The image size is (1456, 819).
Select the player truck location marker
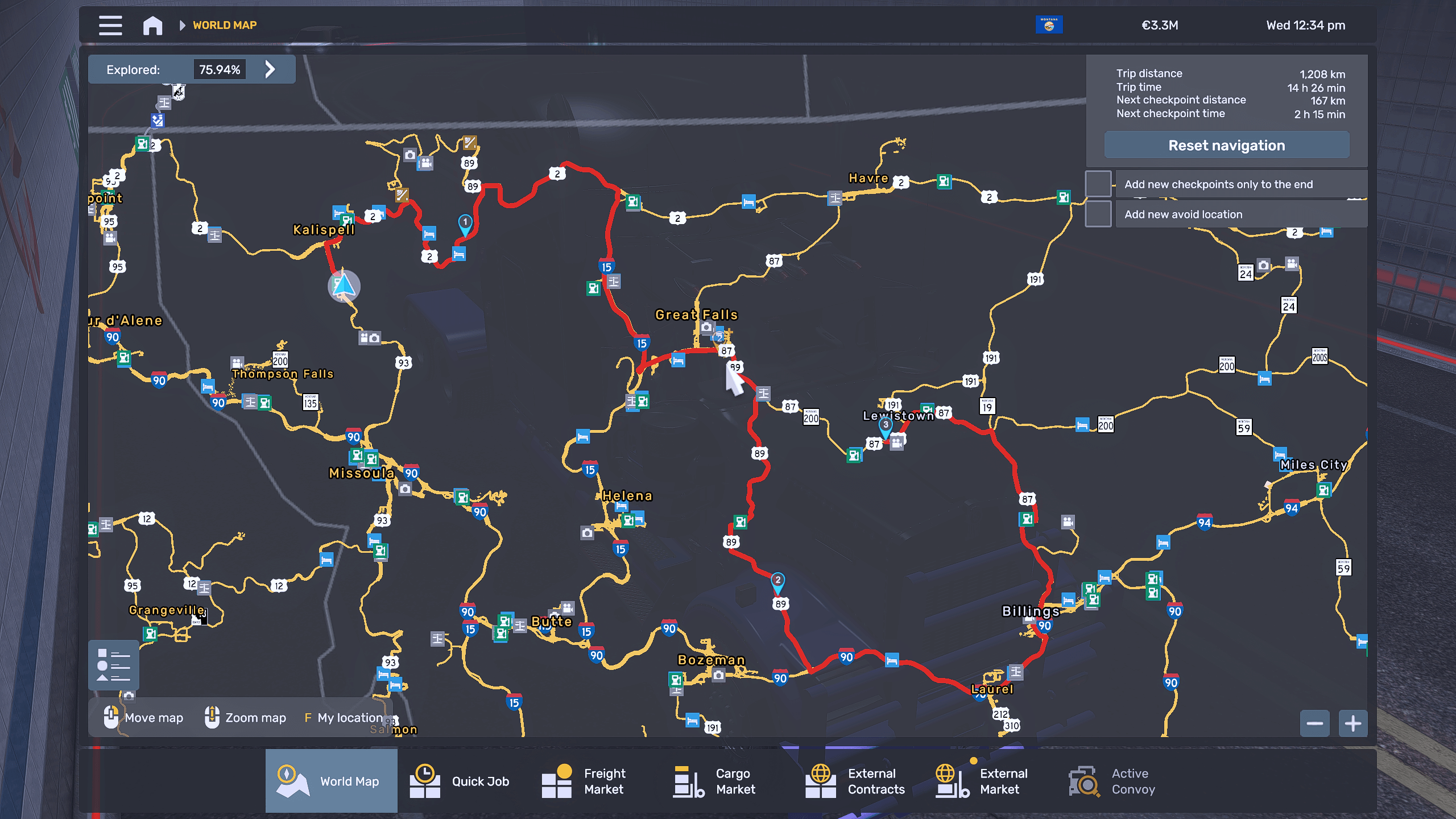coord(344,286)
